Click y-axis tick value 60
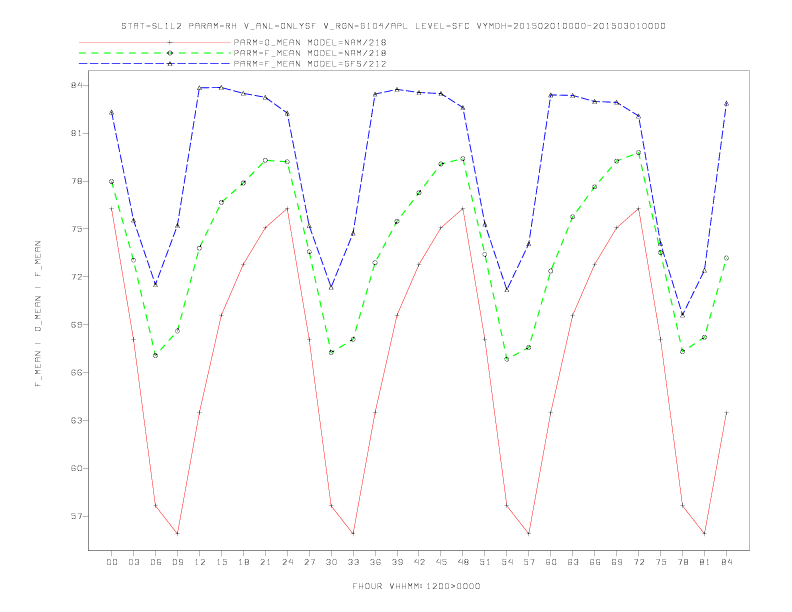 tap(76, 469)
